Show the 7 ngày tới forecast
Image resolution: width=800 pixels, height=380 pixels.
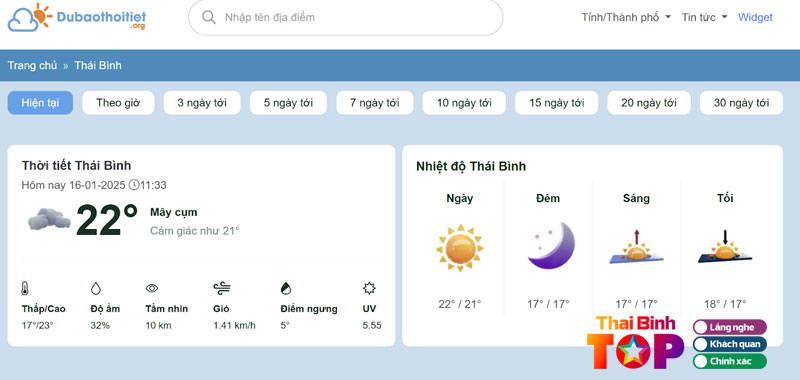[x=374, y=103]
